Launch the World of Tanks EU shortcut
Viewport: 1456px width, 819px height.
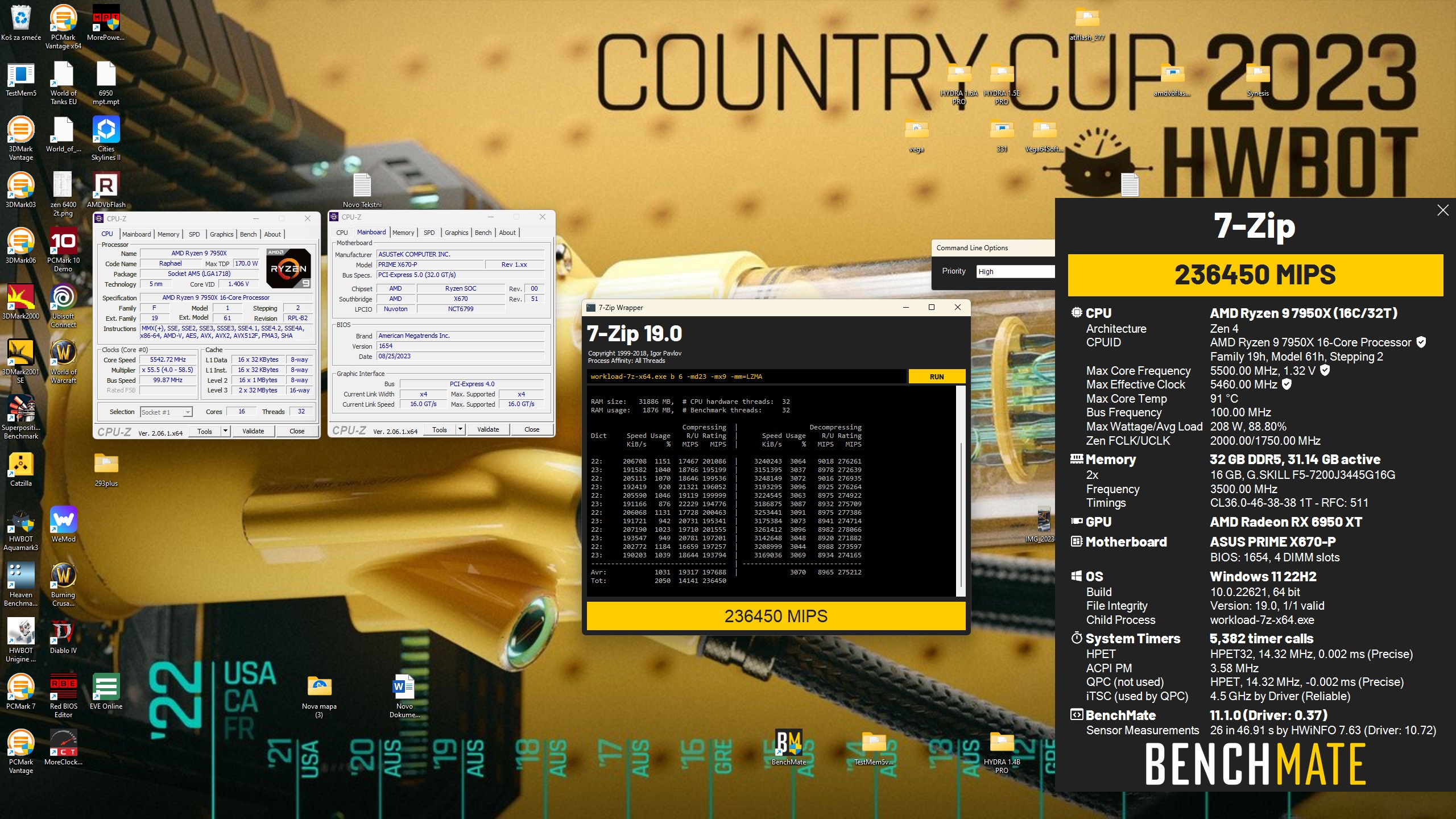(63, 82)
